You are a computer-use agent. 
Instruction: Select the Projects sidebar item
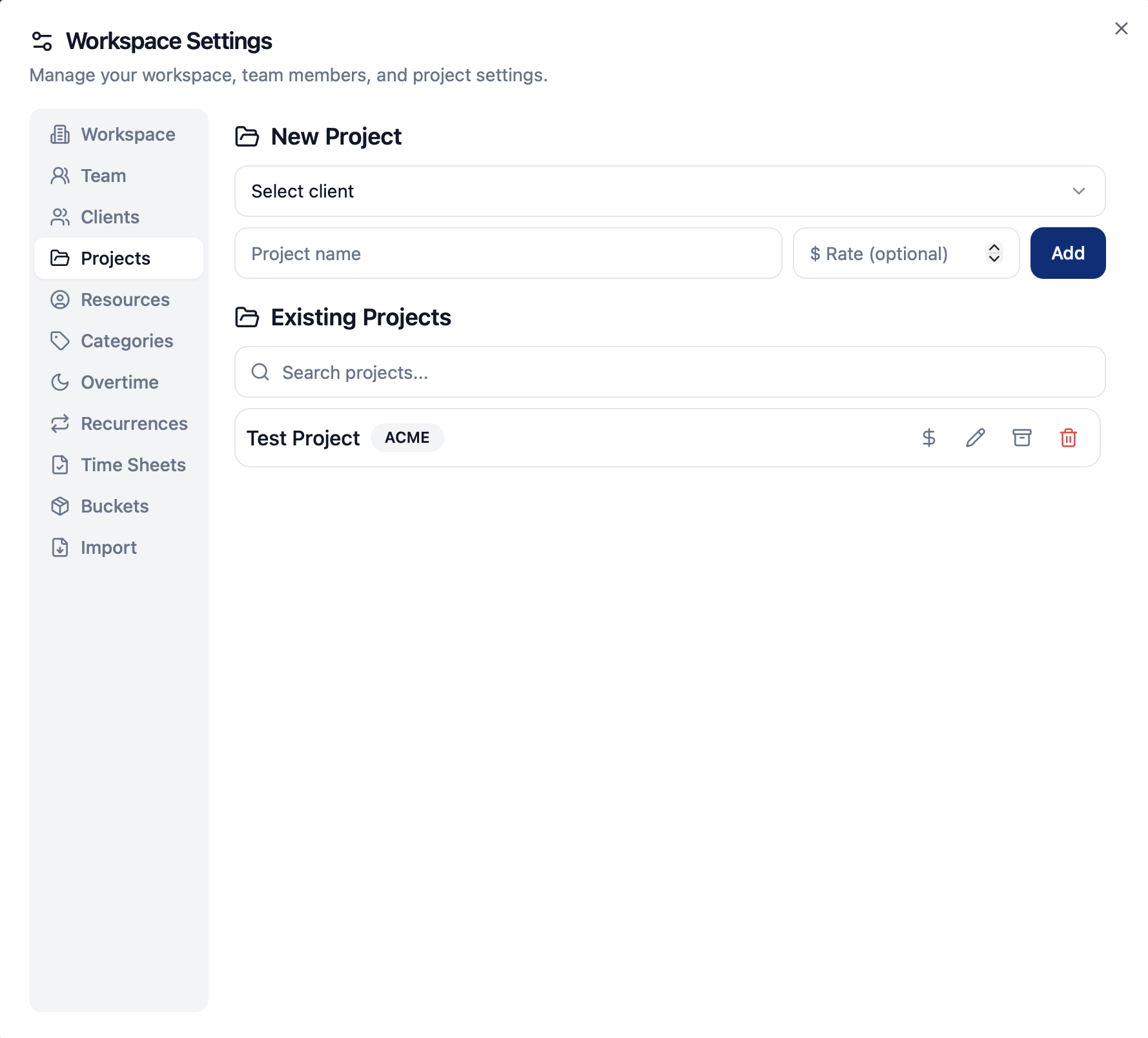(x=119, y=258)
